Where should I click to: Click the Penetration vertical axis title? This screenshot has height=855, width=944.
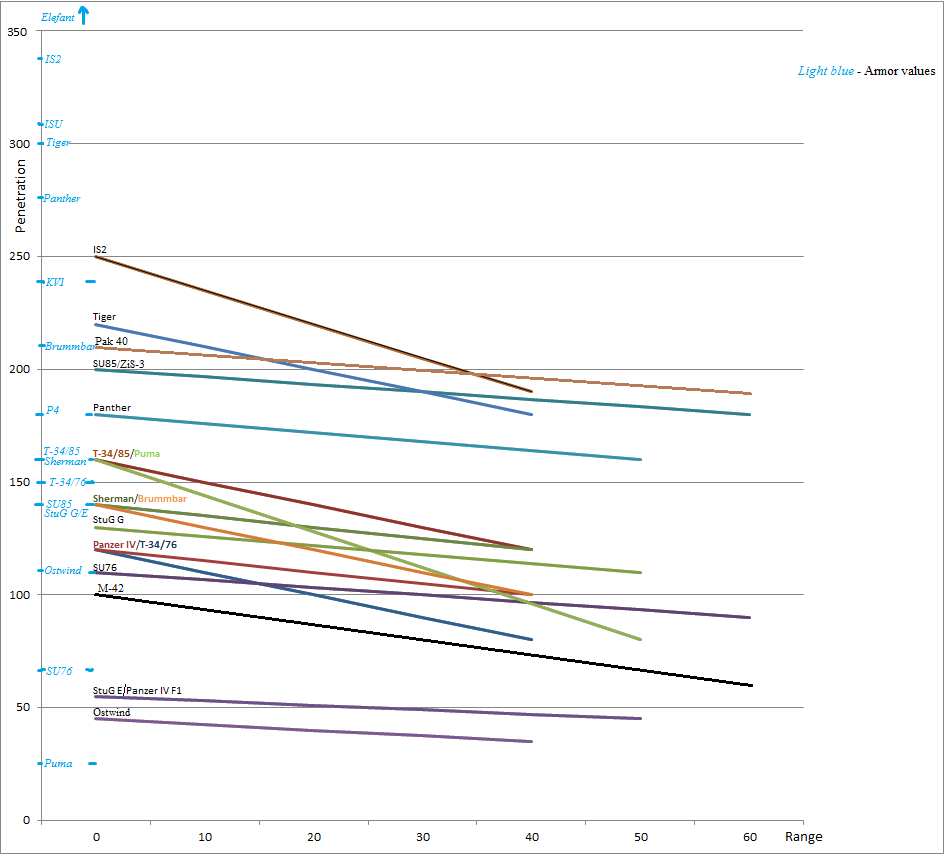20,193
